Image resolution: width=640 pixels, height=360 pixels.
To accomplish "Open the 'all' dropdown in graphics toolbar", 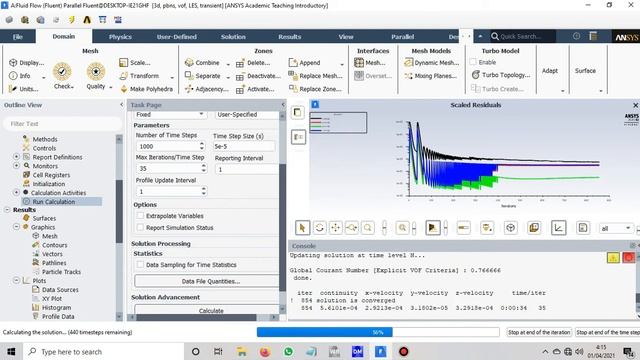I will [616, 228].
